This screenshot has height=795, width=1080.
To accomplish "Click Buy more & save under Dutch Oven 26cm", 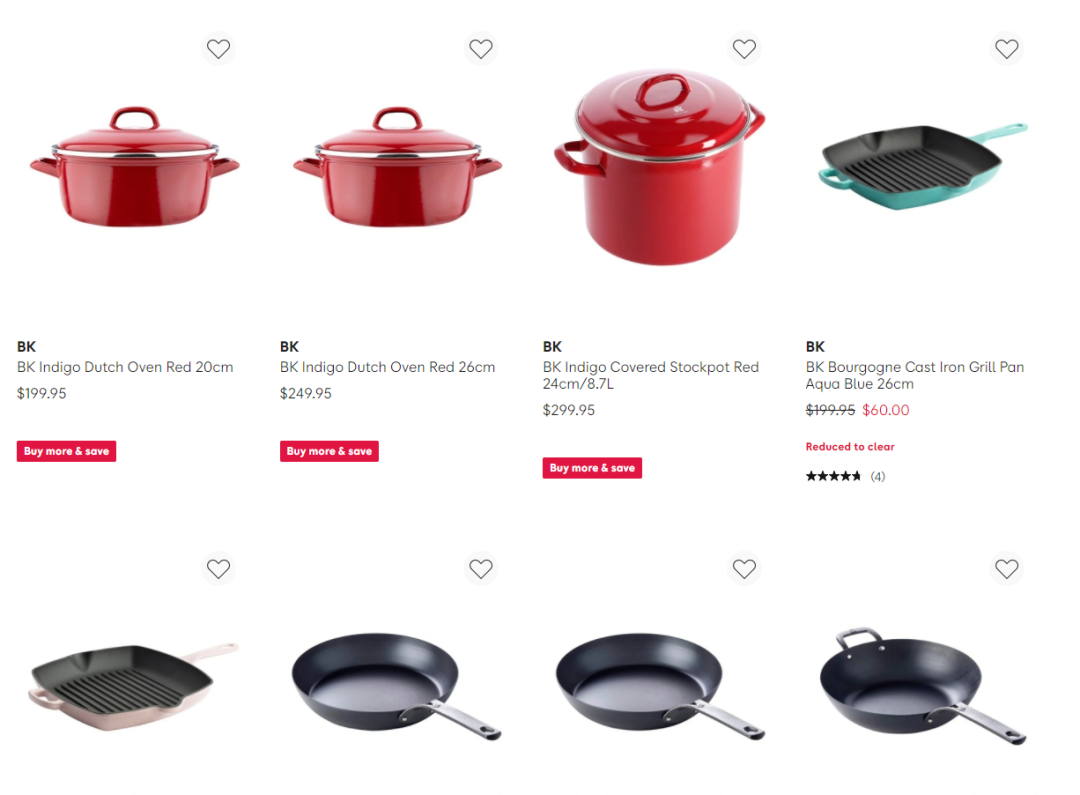I will coord(329,451).
